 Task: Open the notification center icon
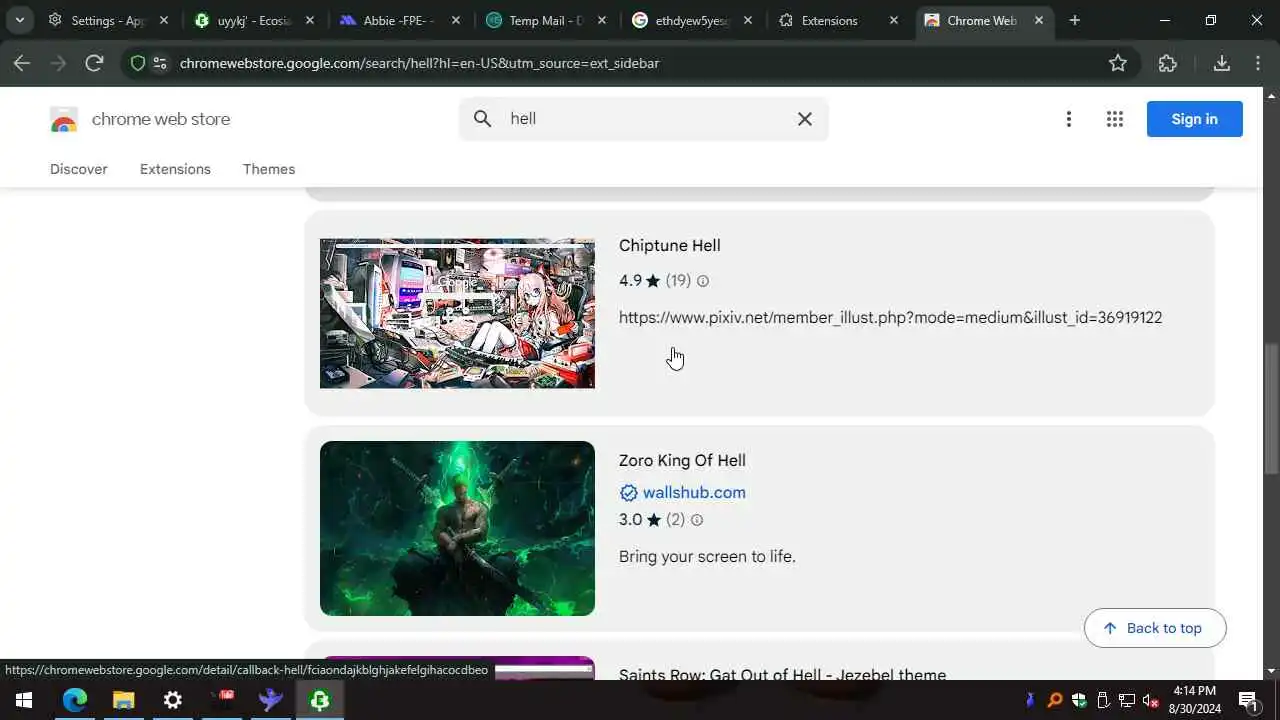pyautogui.click(x=1248, y=700)
